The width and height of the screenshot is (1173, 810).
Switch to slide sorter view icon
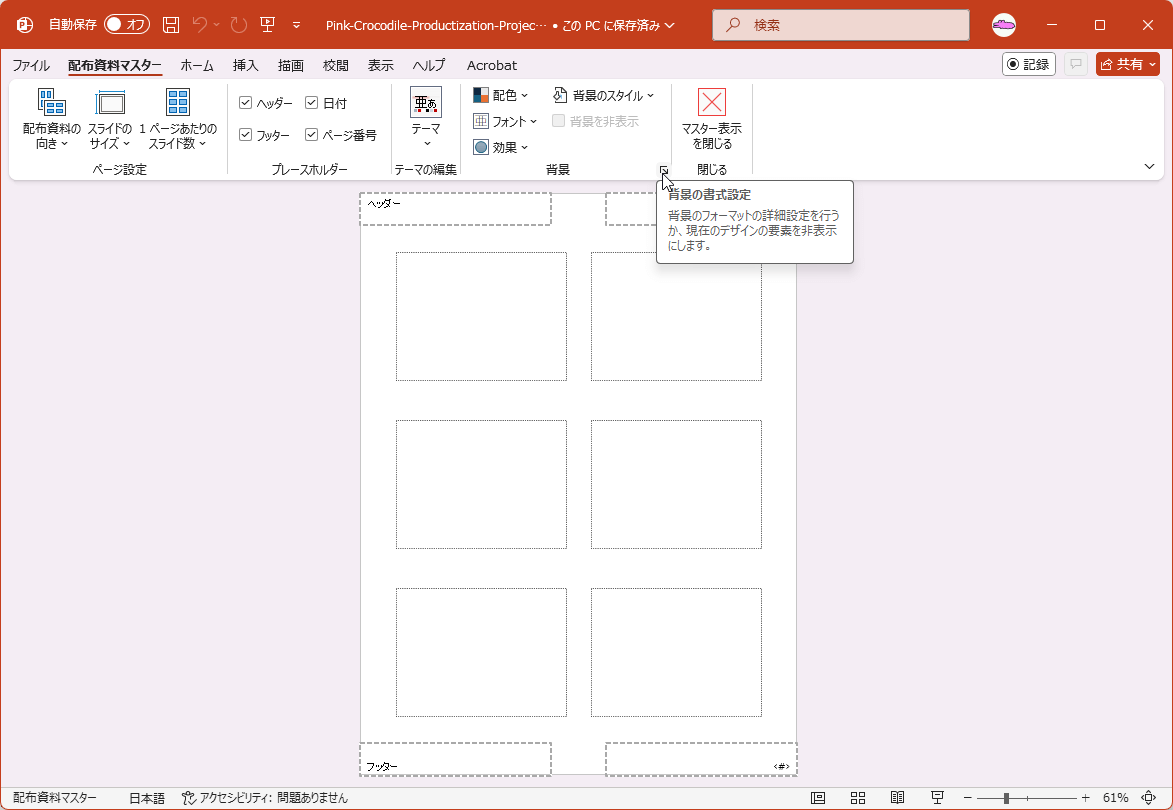[x=858, y=798]
